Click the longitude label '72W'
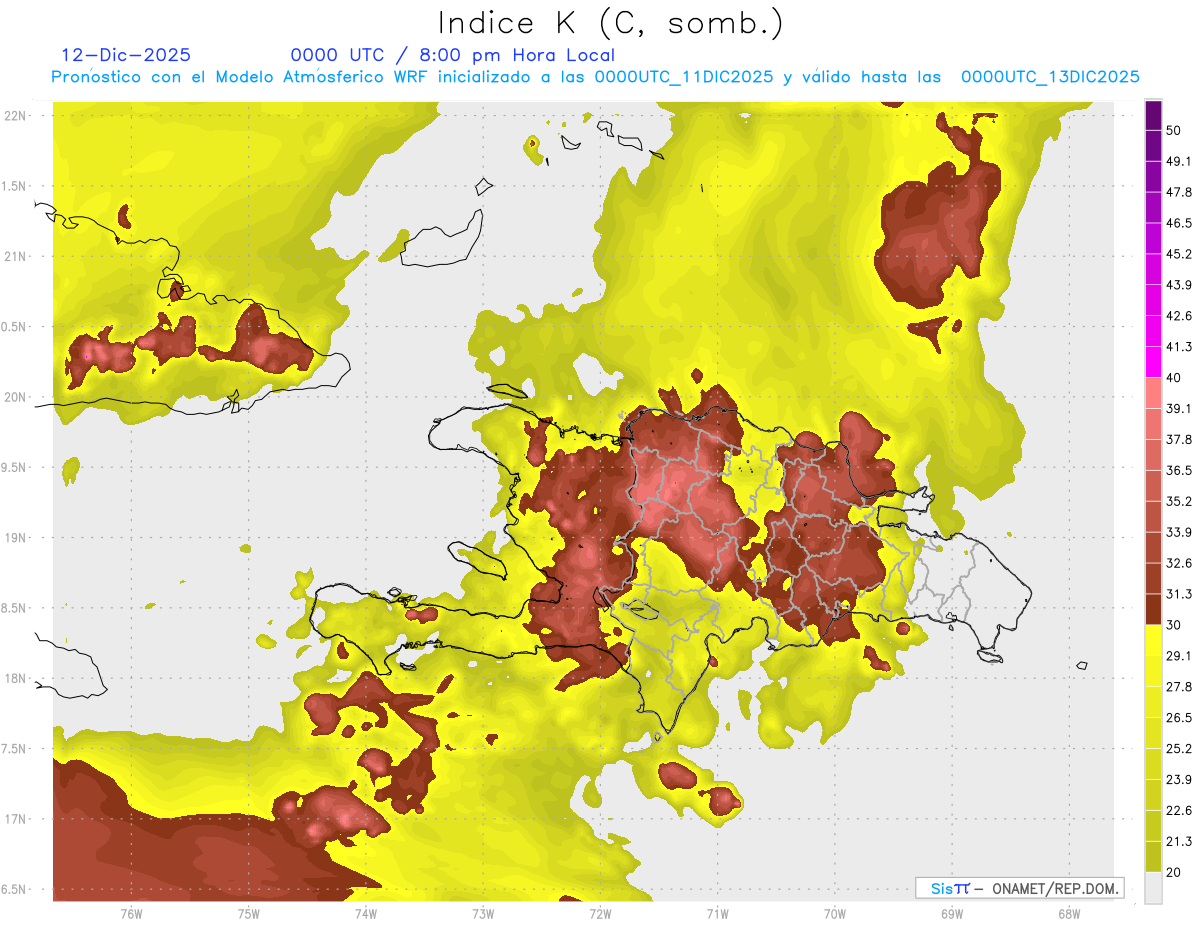Screen dimensions: 1200x927 pos(600,914)
